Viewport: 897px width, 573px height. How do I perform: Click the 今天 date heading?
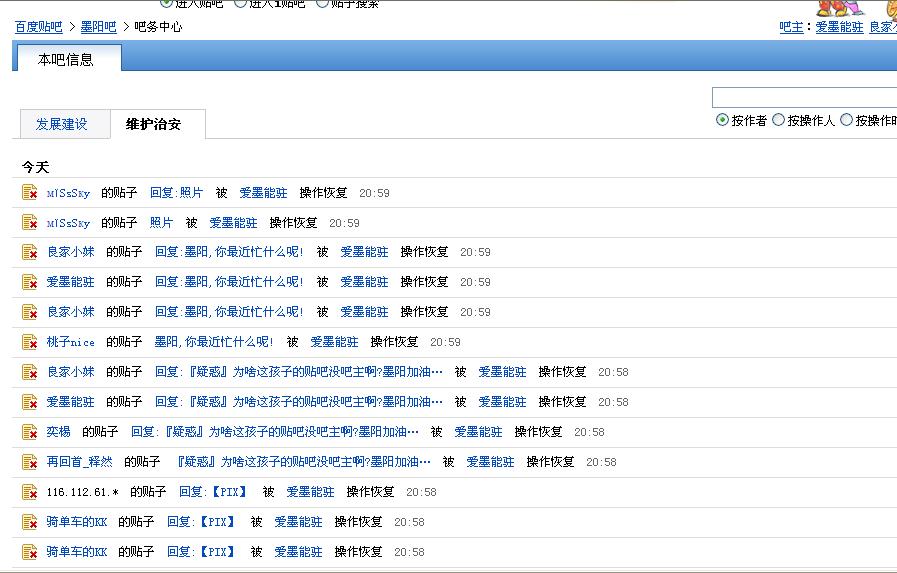(35, 167)
